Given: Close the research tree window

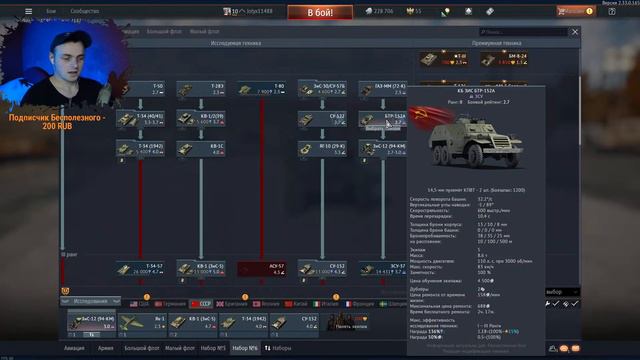Looking at the screenshot, I should [575, 32].
